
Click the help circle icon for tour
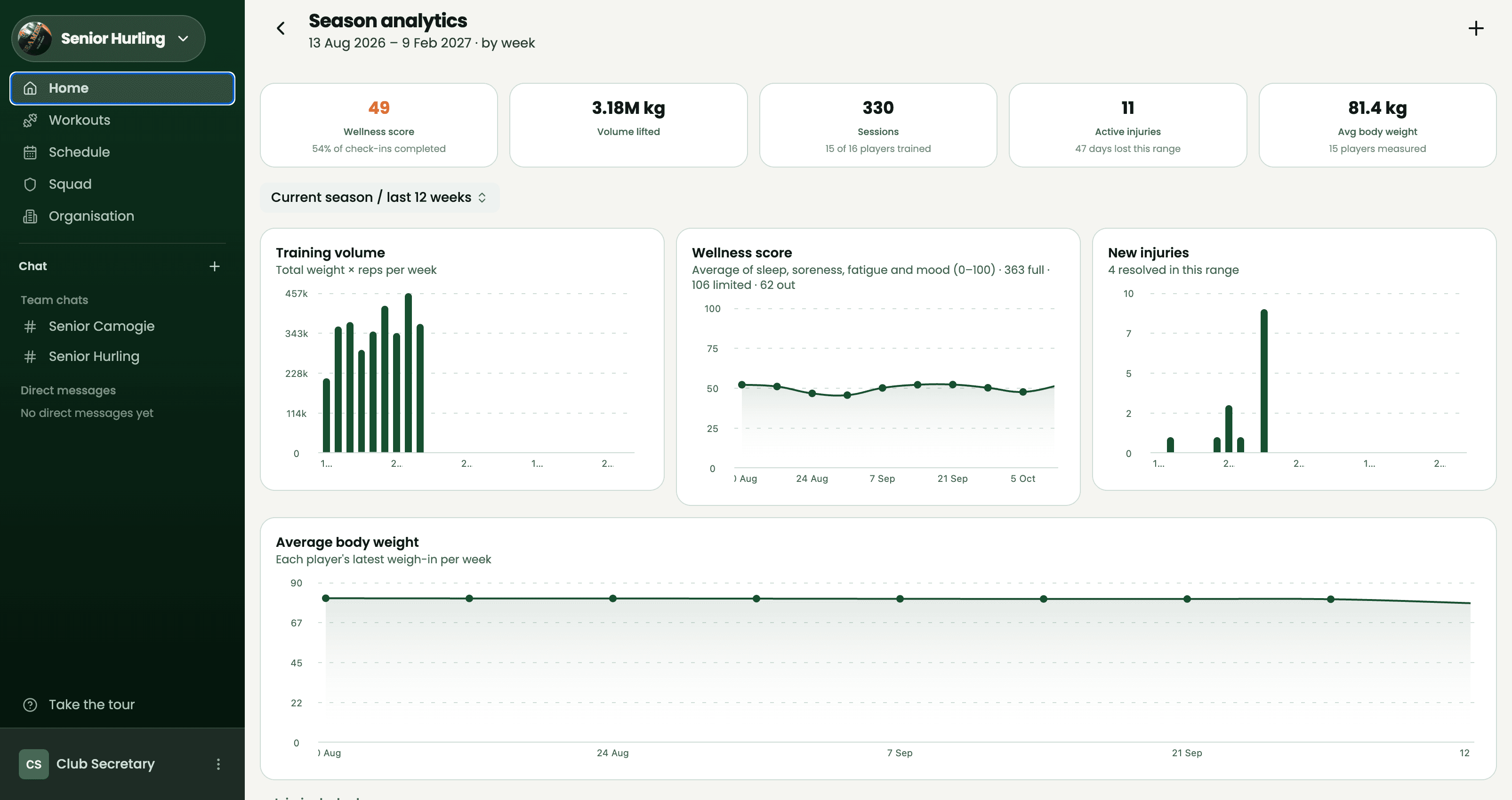[30, 704]
